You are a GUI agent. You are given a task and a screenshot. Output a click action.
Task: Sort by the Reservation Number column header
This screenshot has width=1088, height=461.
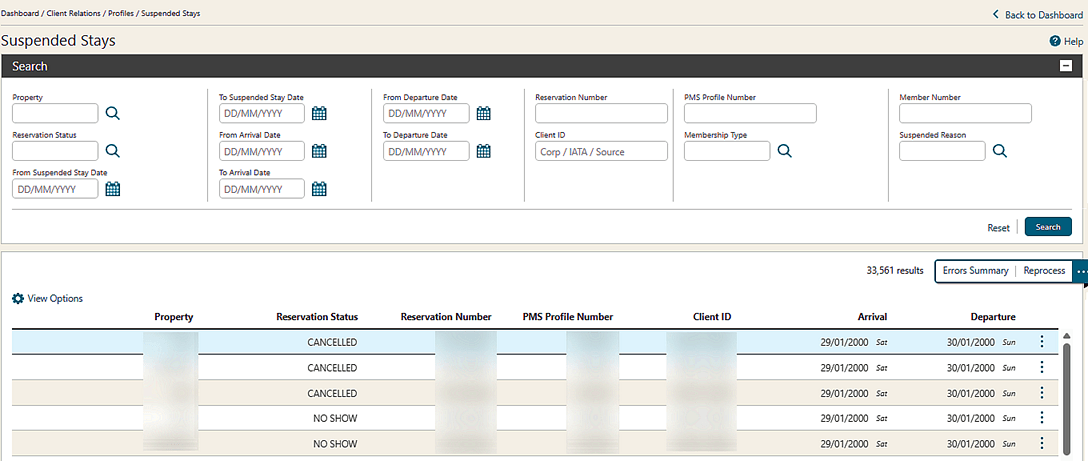446,317
